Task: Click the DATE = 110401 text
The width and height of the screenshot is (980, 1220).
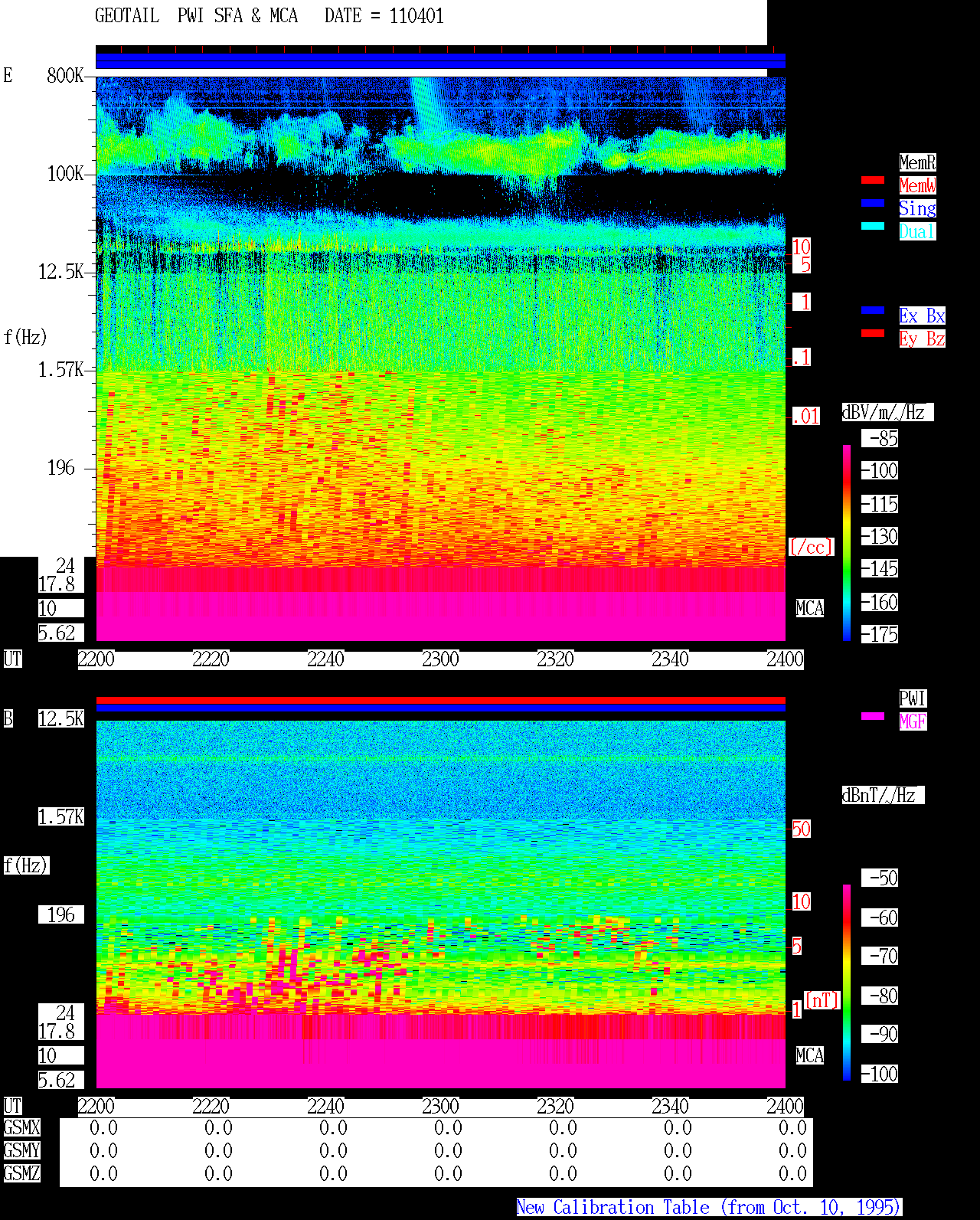Action: click(384, 16)
